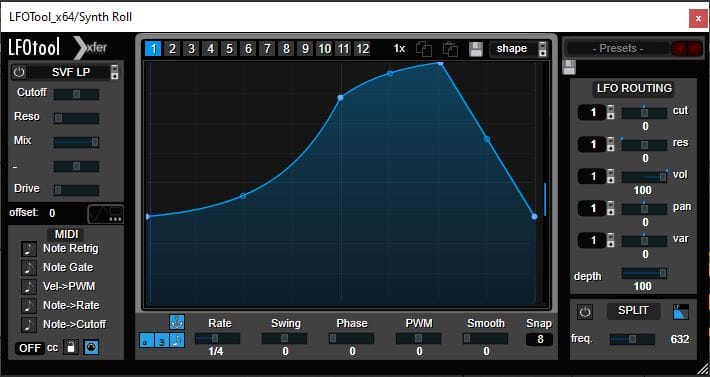Enable Vel->PWM checkbox
Image resolution: width=710 pixels, height=377 pixels.
coord(29,286)
